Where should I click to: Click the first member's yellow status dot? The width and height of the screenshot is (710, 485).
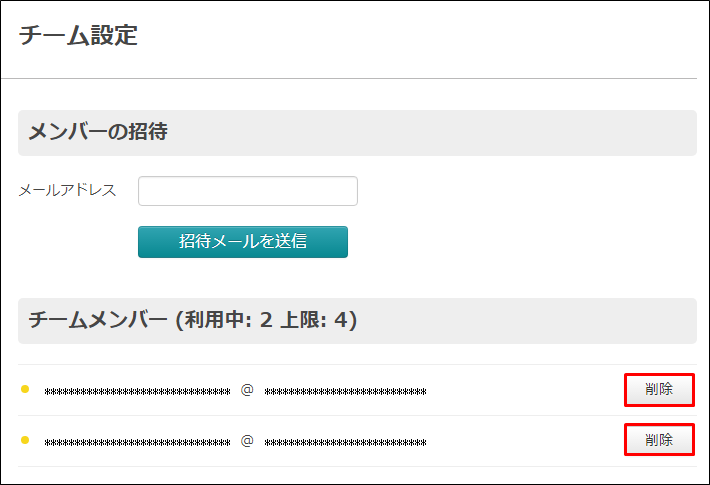25,389
